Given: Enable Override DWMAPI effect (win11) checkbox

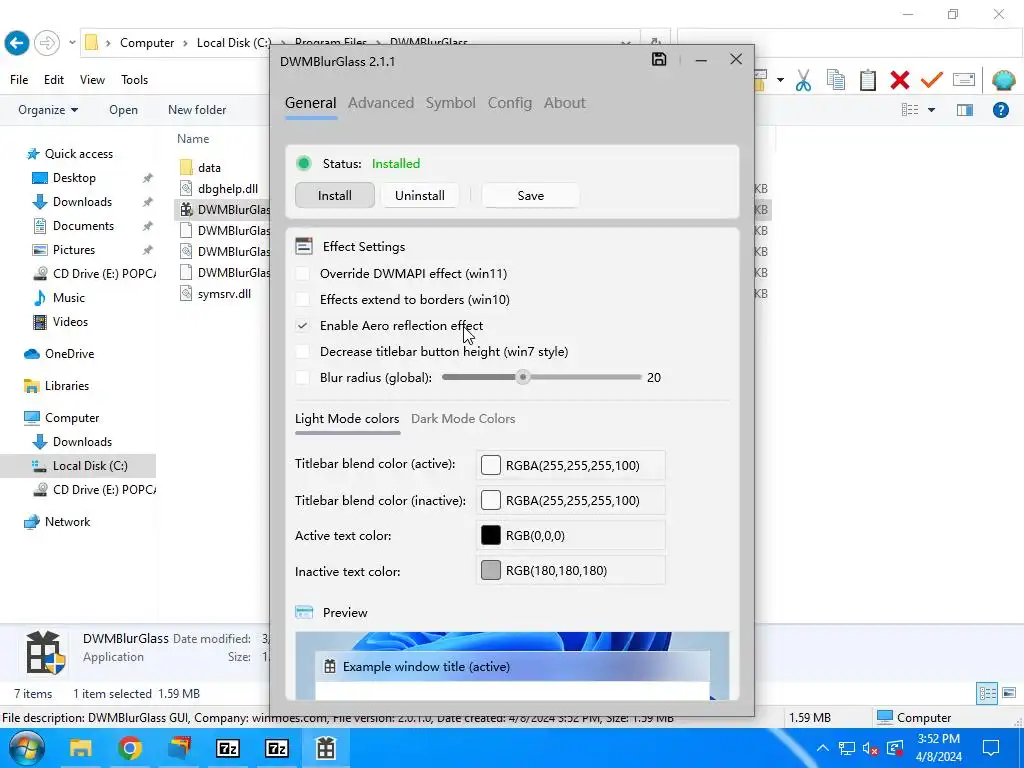Looking at the screenshot, I should click(302, 273).
